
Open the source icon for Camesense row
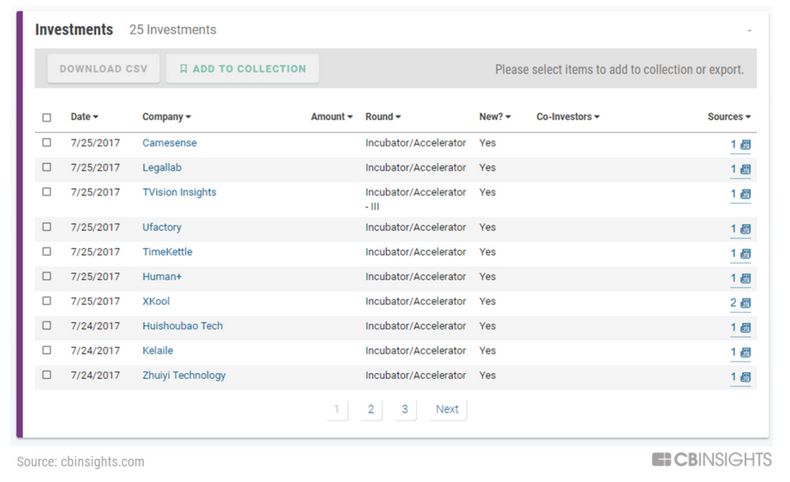pos(745,145)
